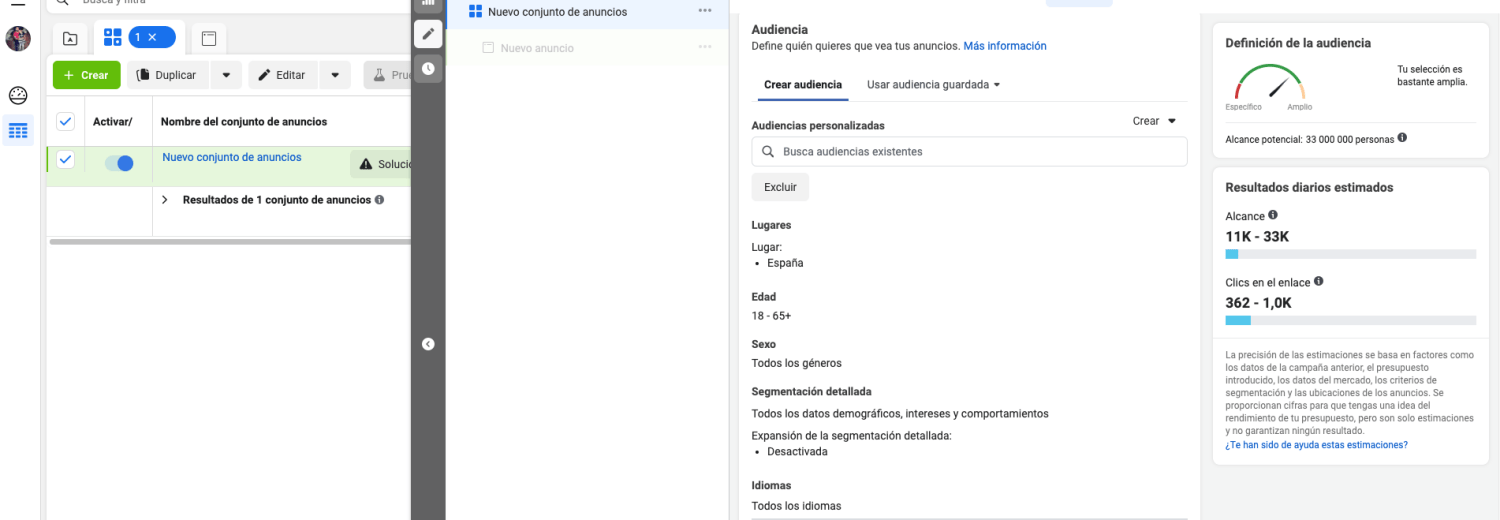The width and height of the screenshot is (1500, 520).
Task: Switch off the ad set active toggle
Action: point(119,163)
